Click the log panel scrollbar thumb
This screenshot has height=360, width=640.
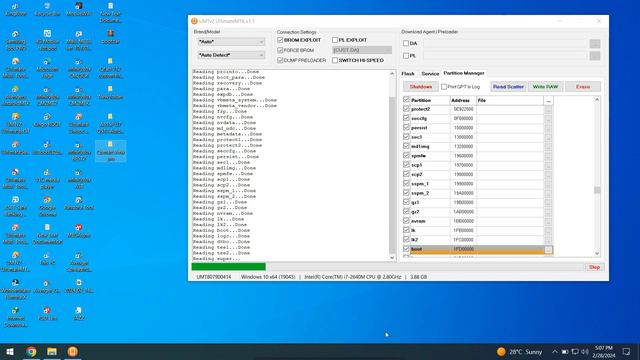pos(392,175)
